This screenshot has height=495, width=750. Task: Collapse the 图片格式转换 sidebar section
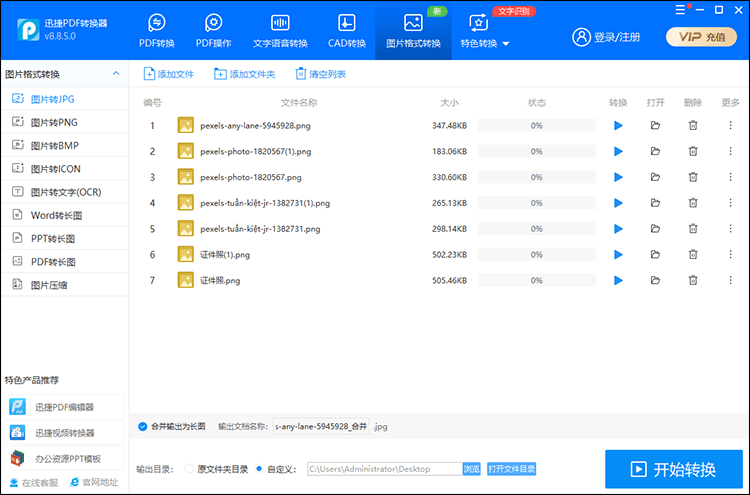click(116, 74)
